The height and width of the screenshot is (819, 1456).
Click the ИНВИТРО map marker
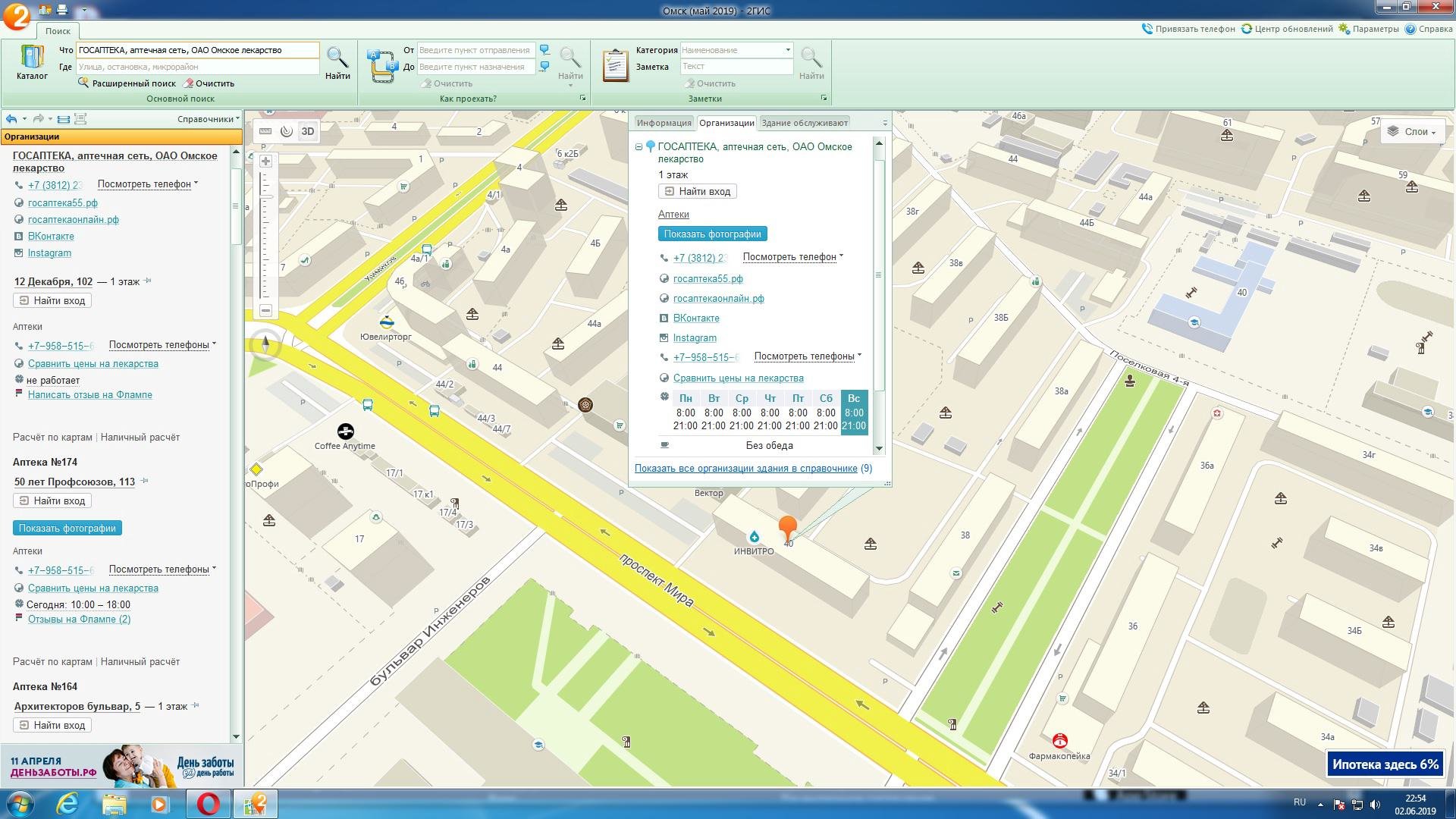[754, 537]
